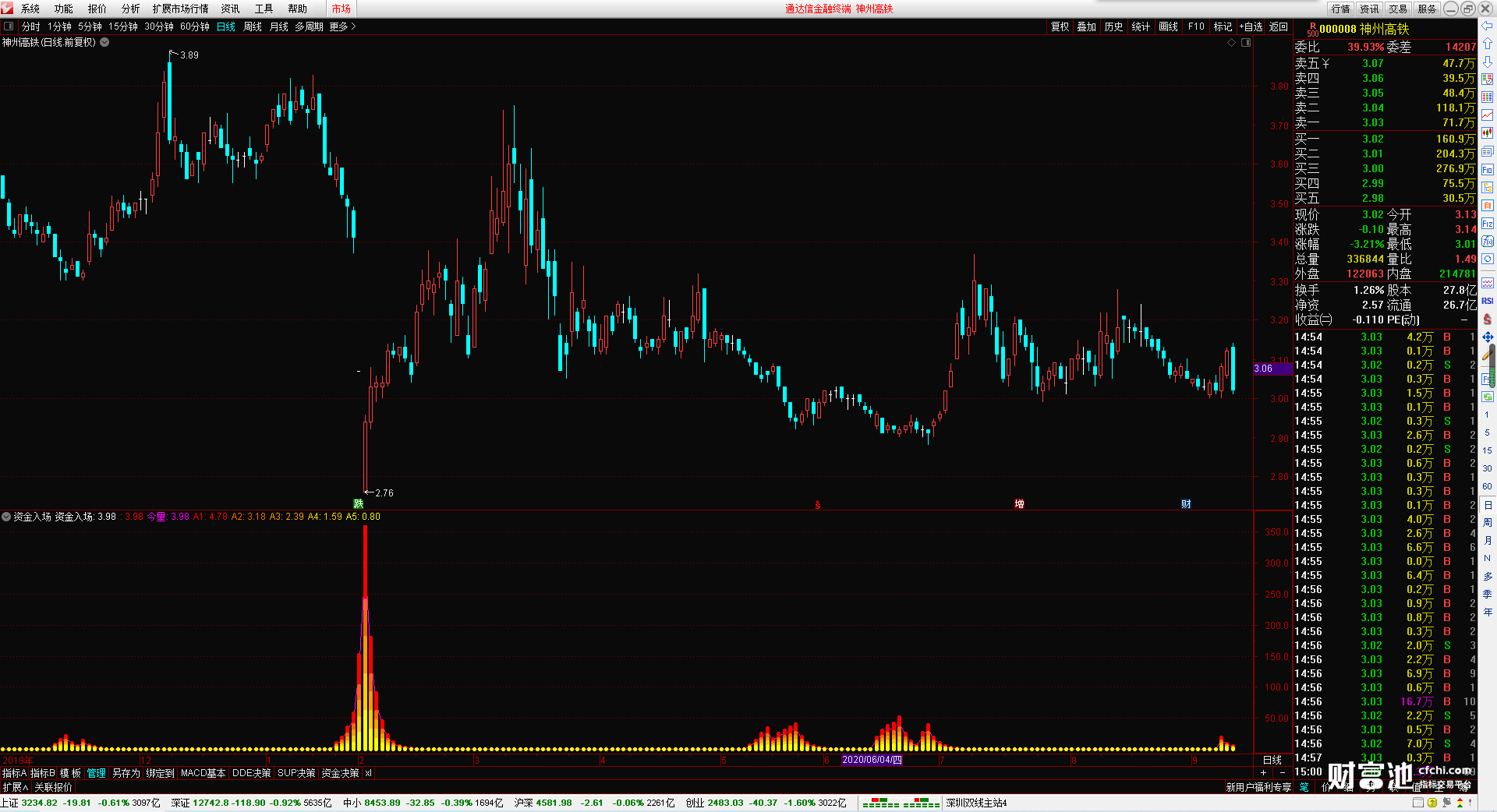Image resolution: width=1497 pixels, height=812 pixels.
Task: Click the 笔 tab below the trade list
Action: [x=1304, y=787]
